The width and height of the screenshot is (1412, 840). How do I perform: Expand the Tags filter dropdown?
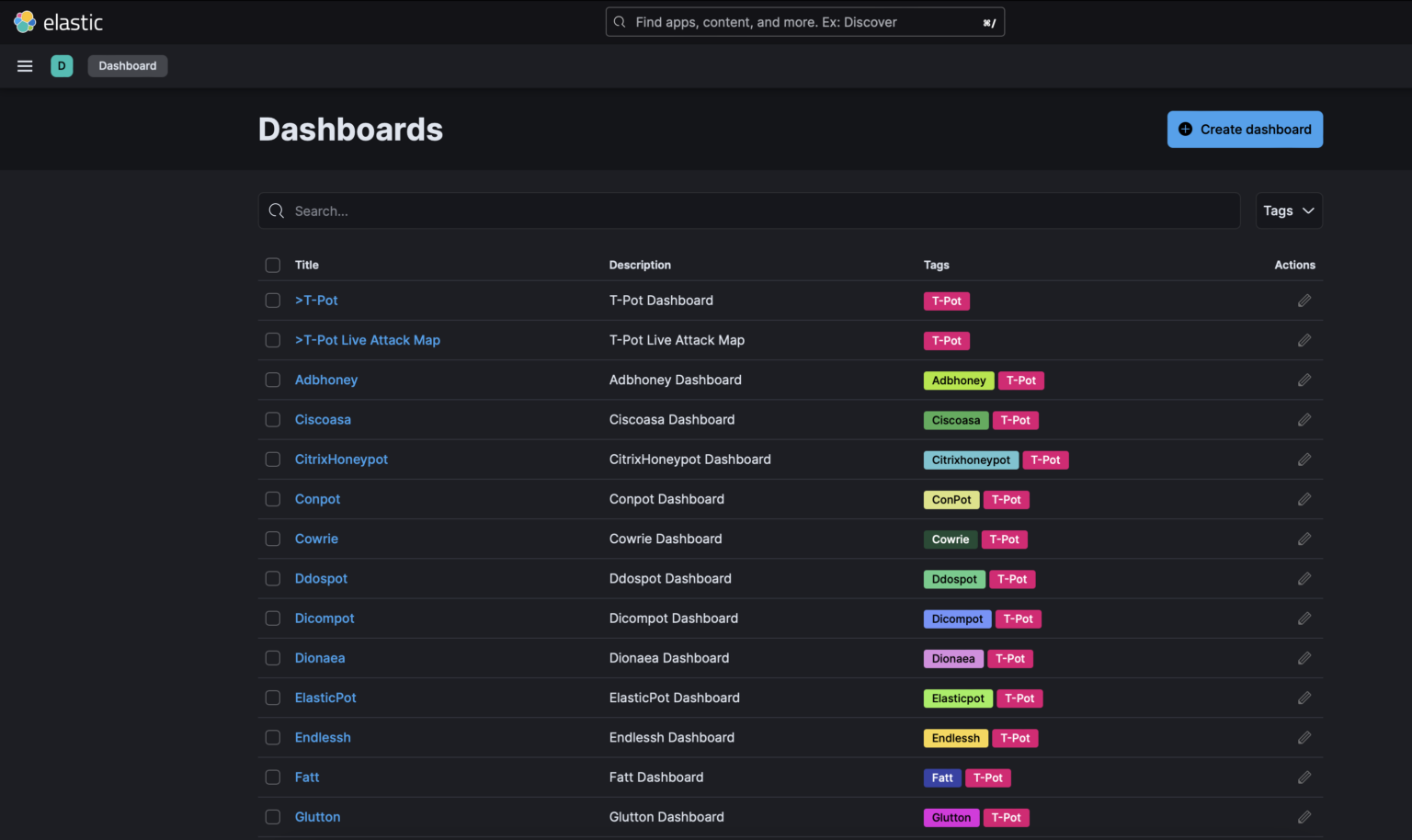coord(1288,211)
